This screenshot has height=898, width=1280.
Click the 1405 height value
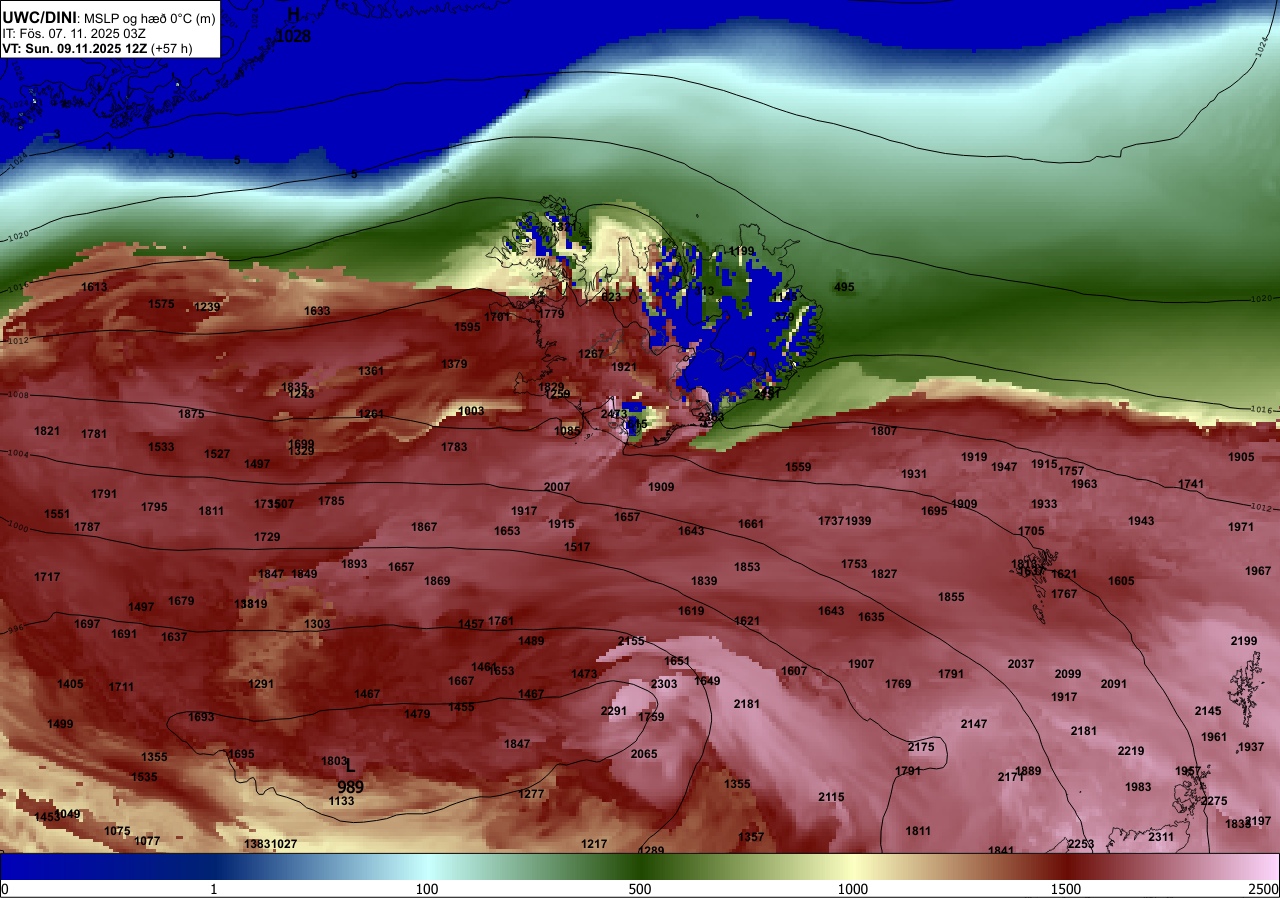click(71, 684)
